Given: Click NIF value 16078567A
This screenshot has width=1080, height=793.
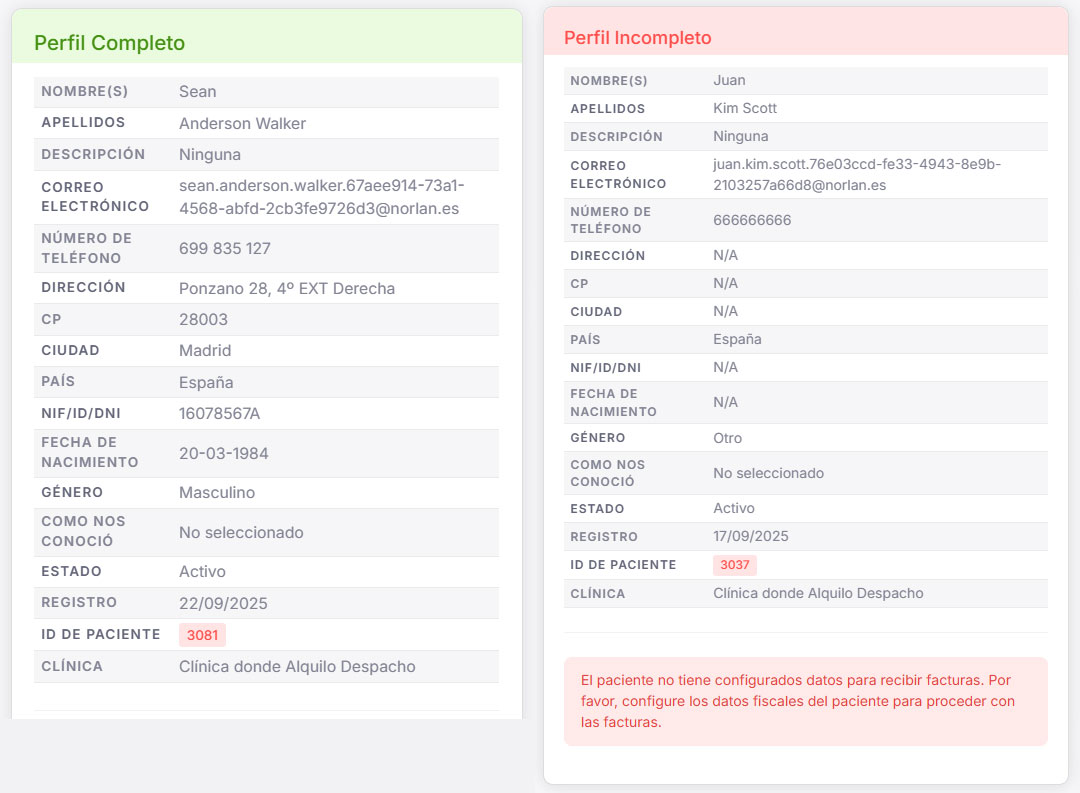Looking at the screenshot, I should pos(219,413).
